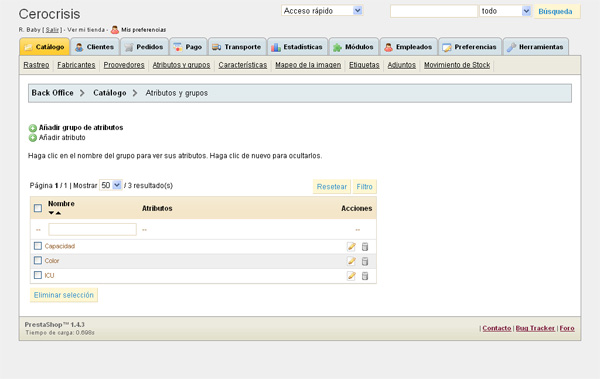The image size is (600, 379).
Task: Tick the select-all checkbox in table header
Action: coord(38,208)
